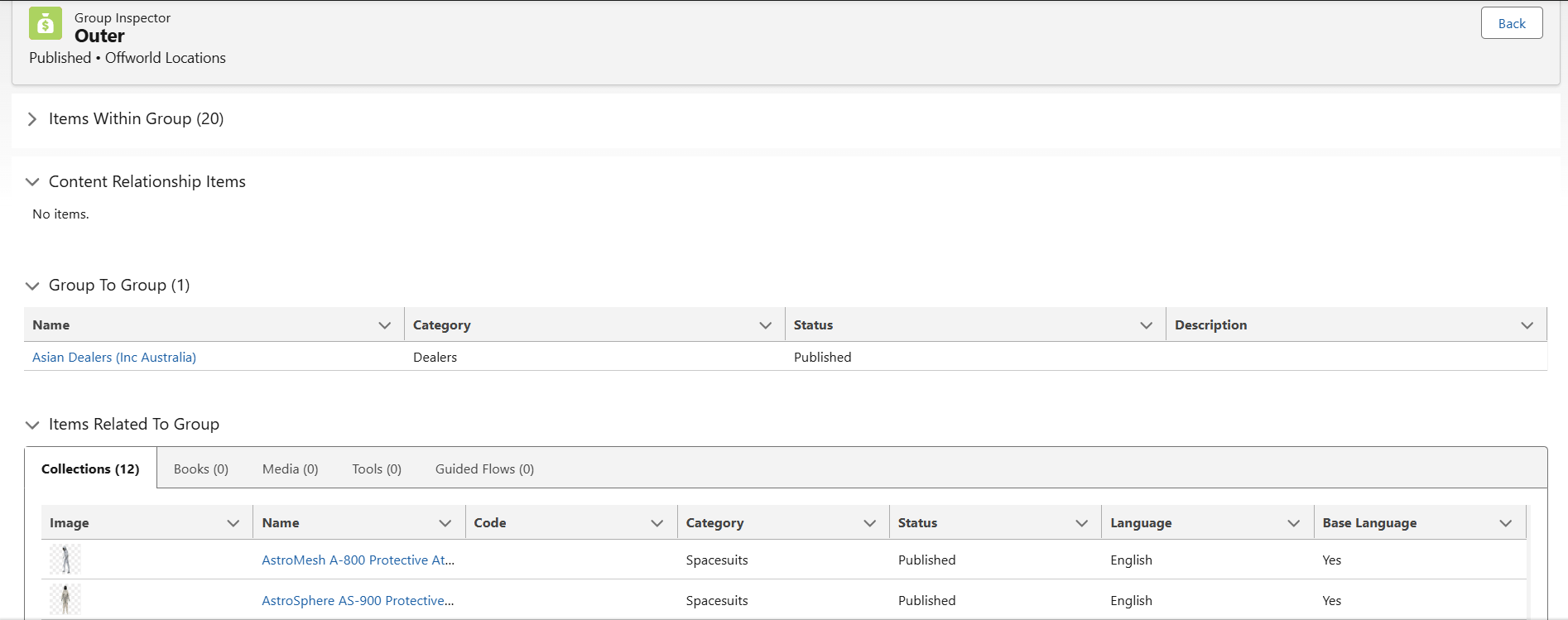Screen dimensions: 1568x620
Task: Switch to the Books (0) tab
Action: pos(201,469)
